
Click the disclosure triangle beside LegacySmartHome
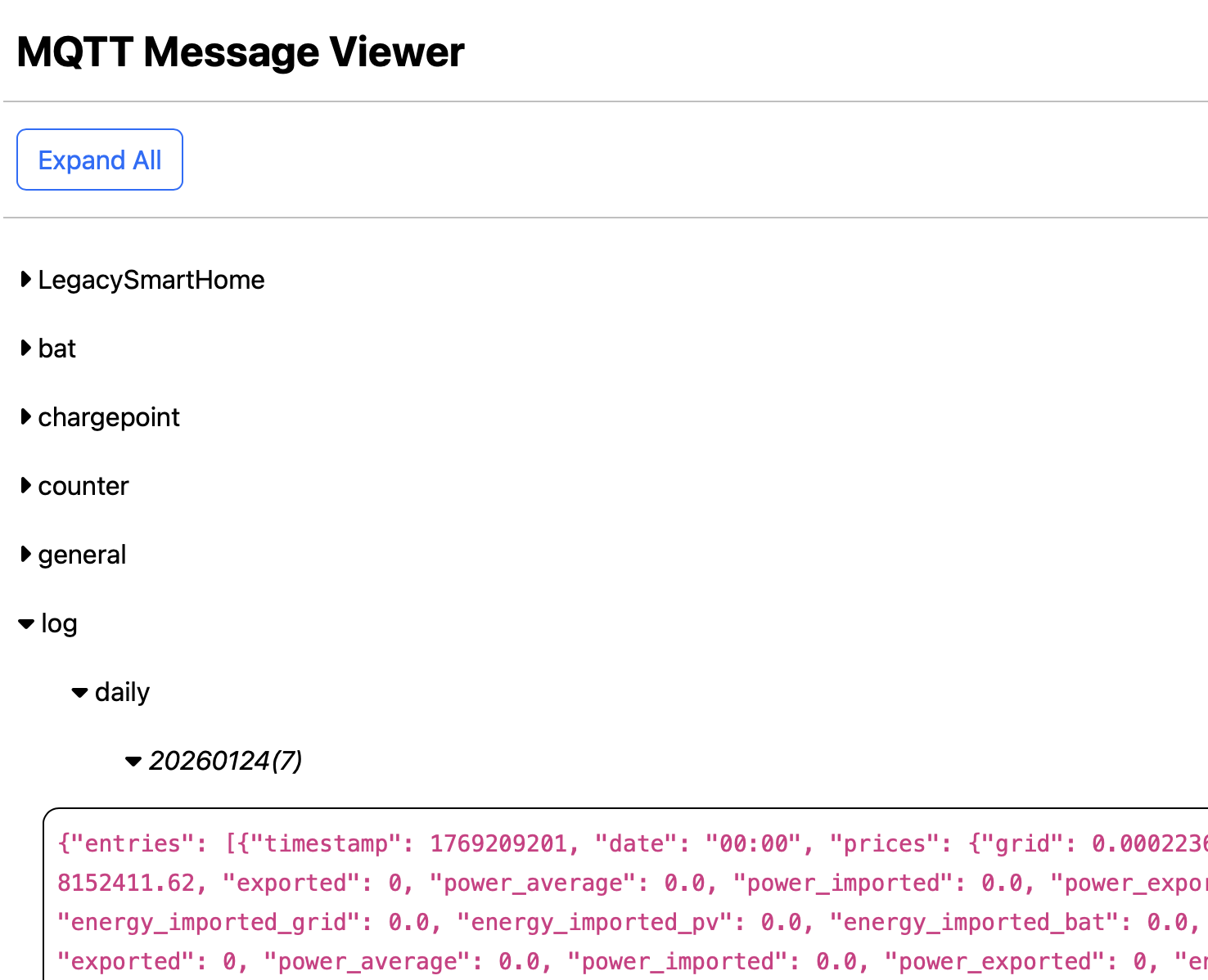pyautogui.click(x=25, y=279)
